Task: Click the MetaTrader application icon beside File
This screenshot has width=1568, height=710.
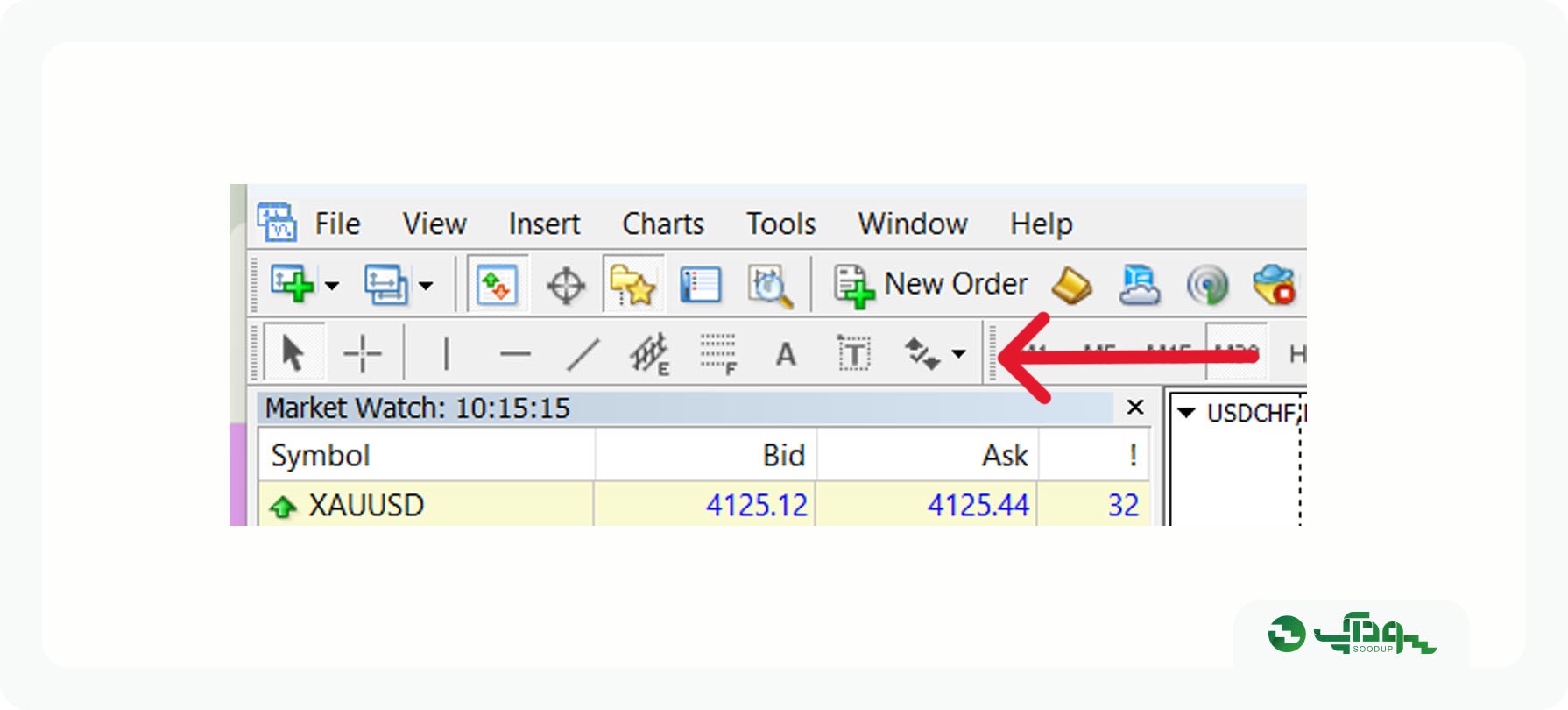Action: click(277, 222)
